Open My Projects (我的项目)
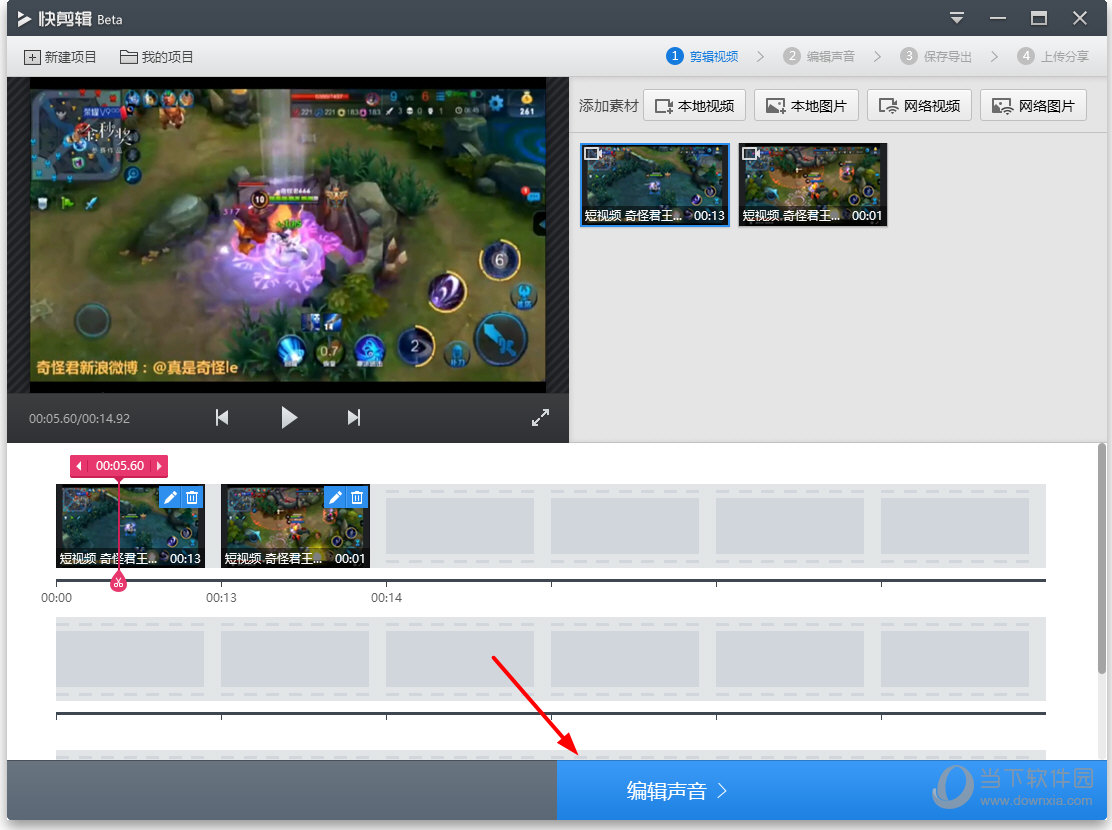The height and width of the screenshot is (830, 1112). [157, 57]
